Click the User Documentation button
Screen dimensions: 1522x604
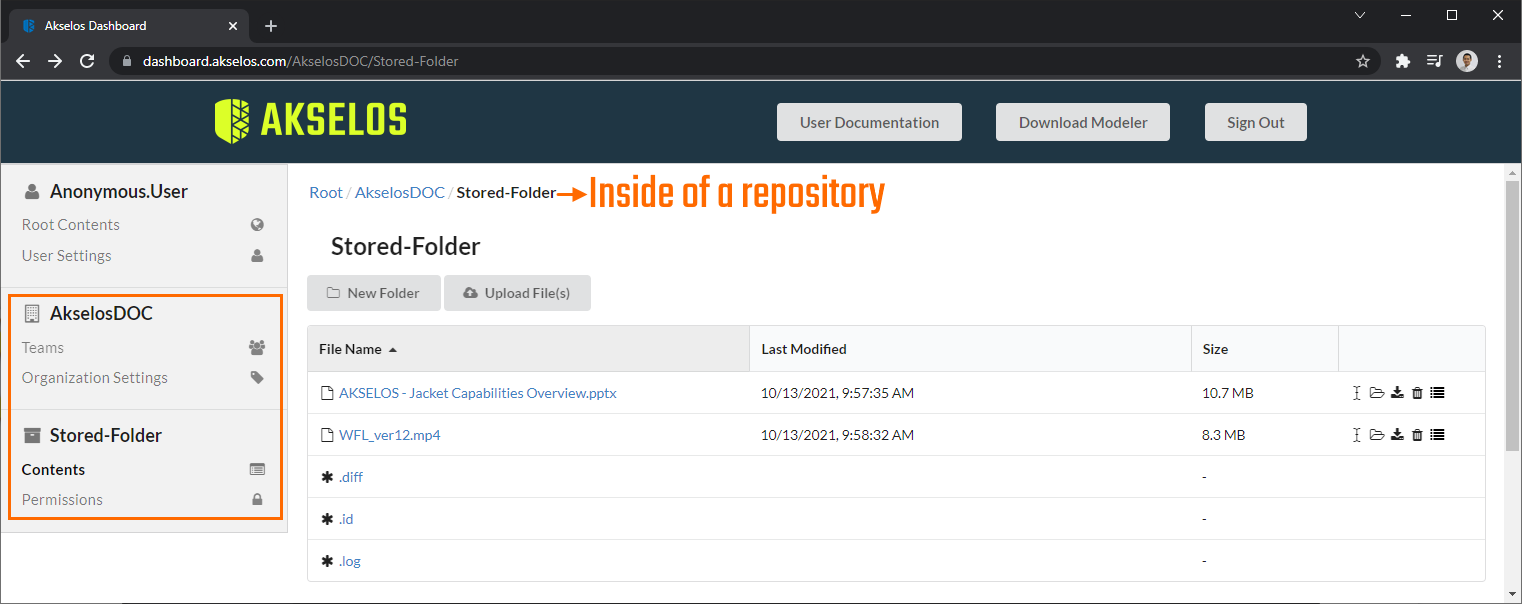tap(869, 122)
